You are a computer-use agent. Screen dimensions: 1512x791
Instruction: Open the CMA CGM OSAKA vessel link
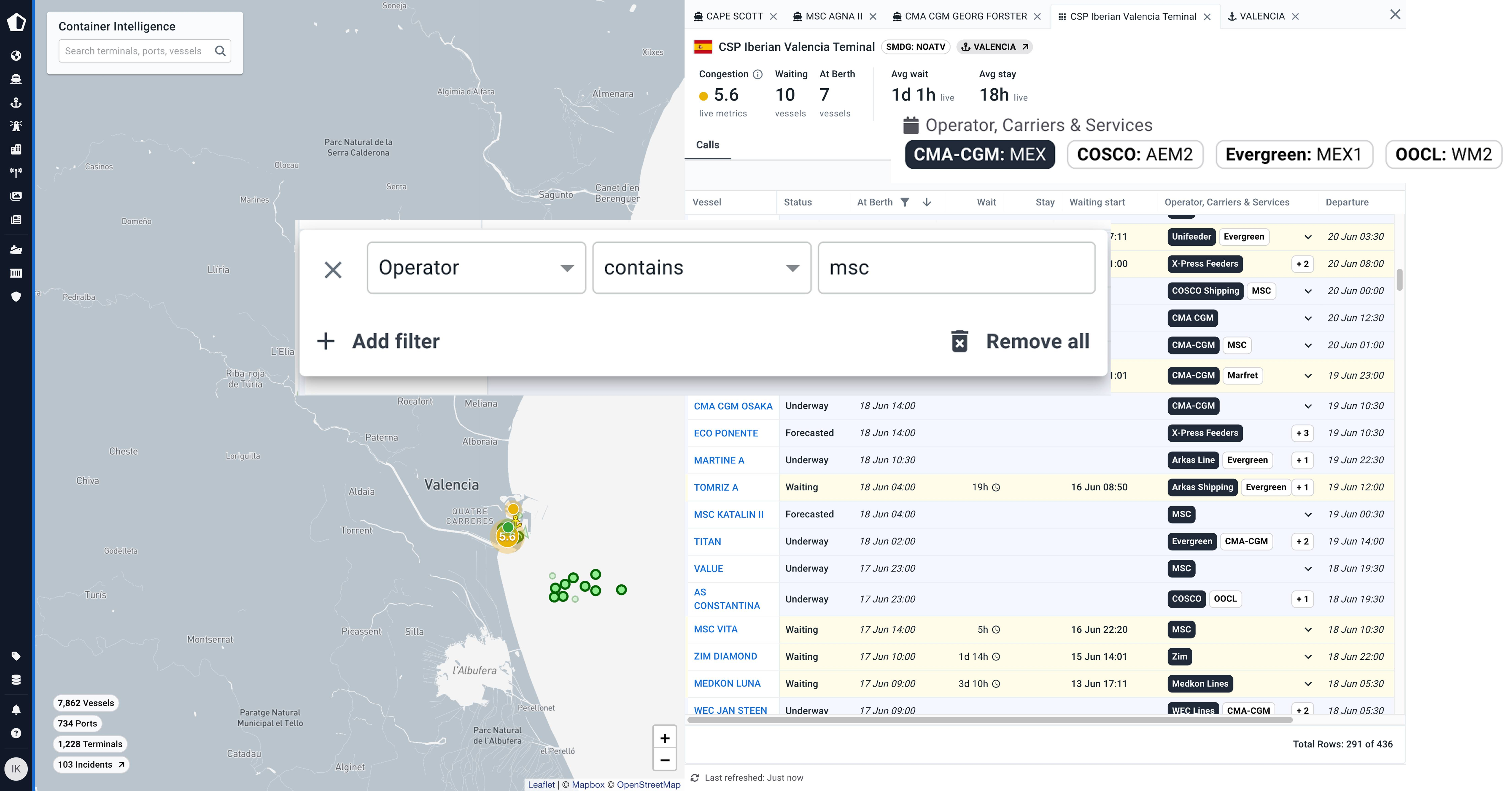click(733, 406)
